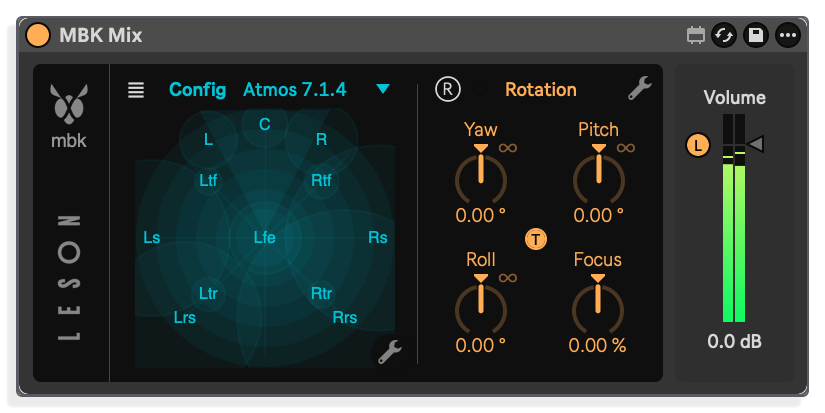Select the Rrs speaker label
The image size is (825, 413).
[x=345, y=318]
